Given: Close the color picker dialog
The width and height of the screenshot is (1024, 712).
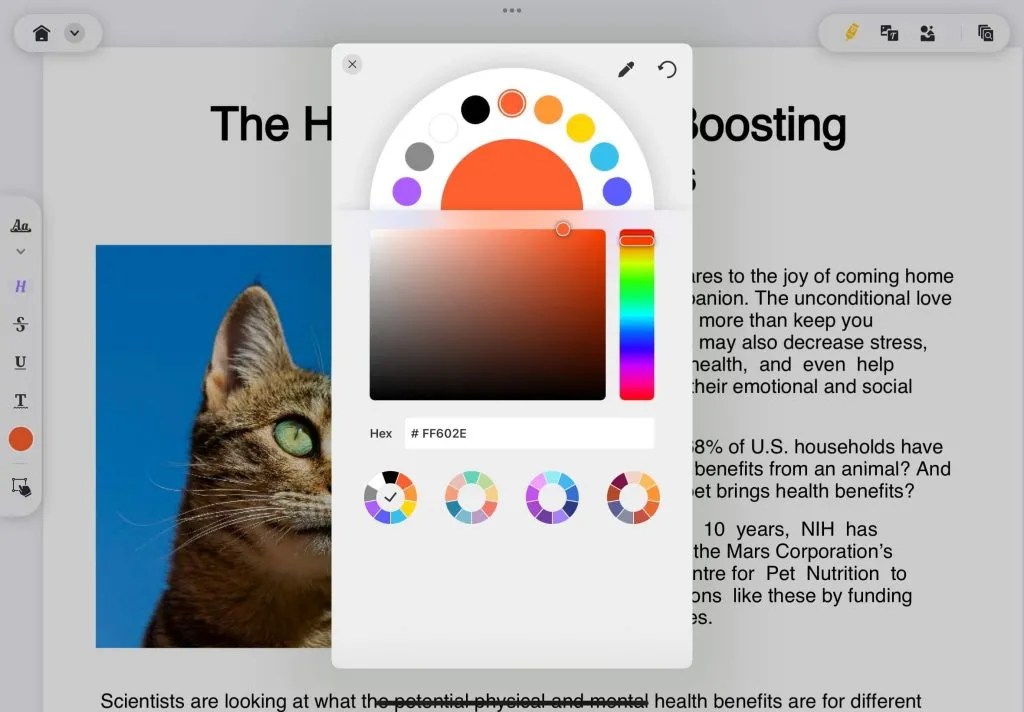Looking at the screenshot, I should pyautogui.click(x=352, y=63).
